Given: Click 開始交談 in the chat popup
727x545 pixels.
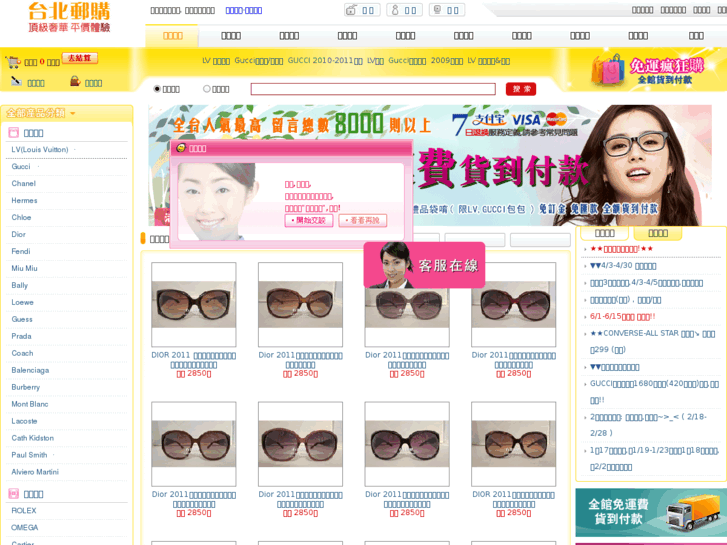Looking at the screenshot, I should coord(309,220).
